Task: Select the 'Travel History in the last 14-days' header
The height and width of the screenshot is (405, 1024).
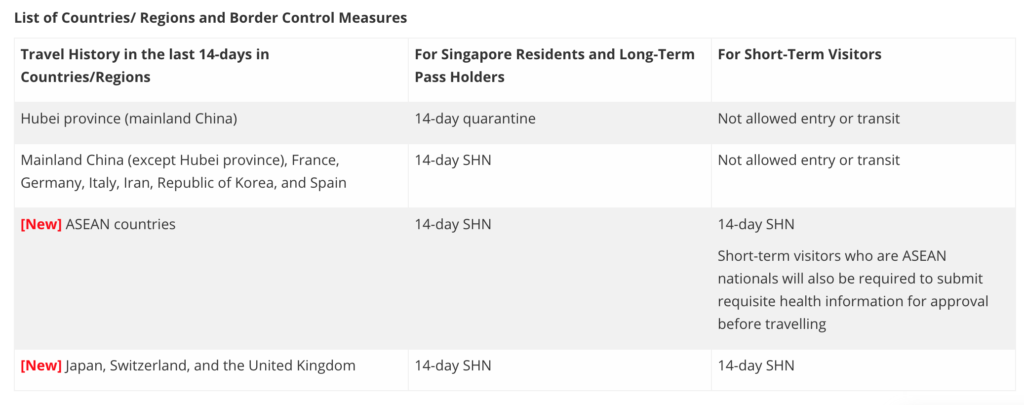Action: [145, 65]
